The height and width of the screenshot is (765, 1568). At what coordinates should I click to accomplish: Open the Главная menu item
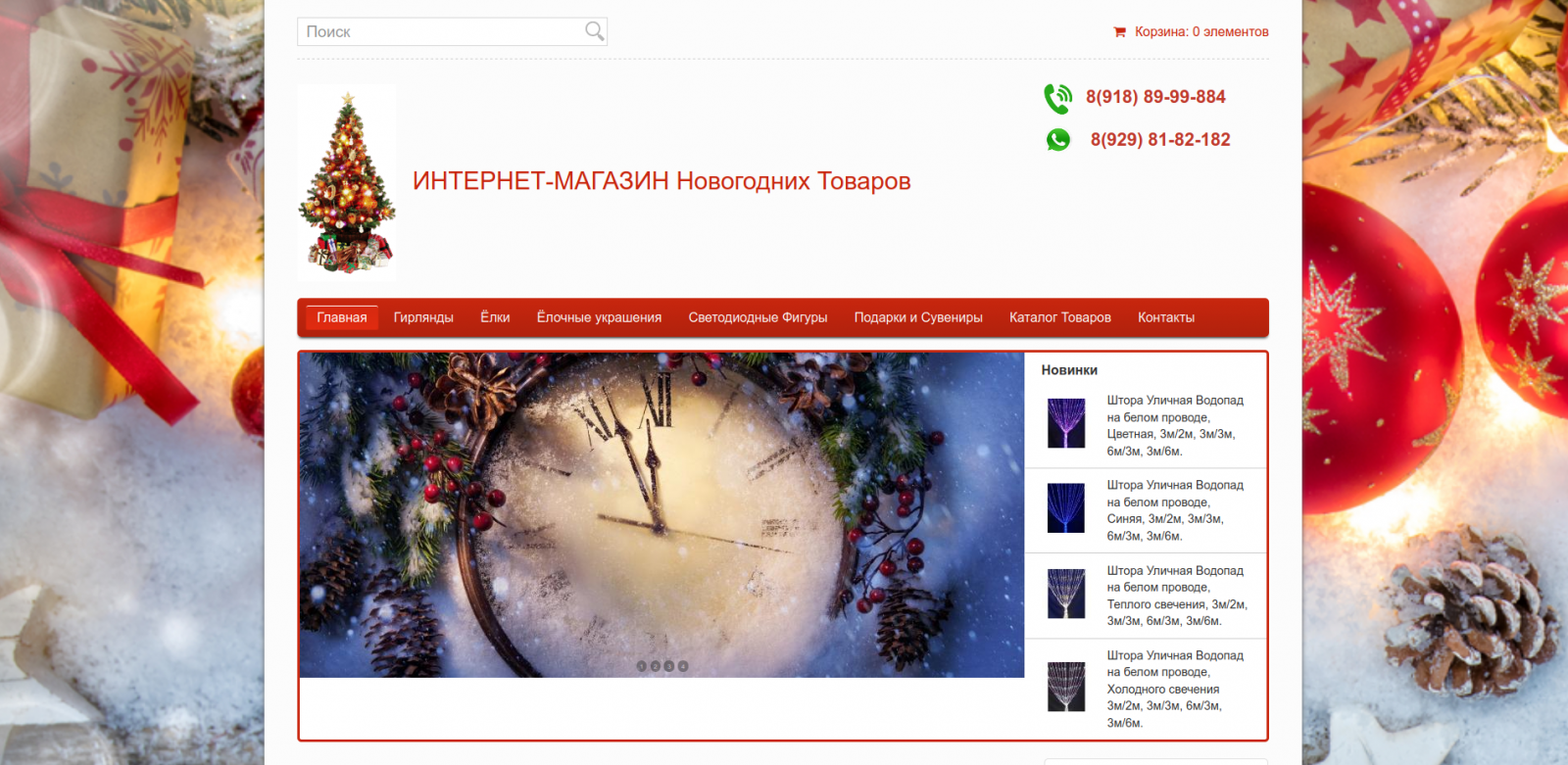pos(342,317)
